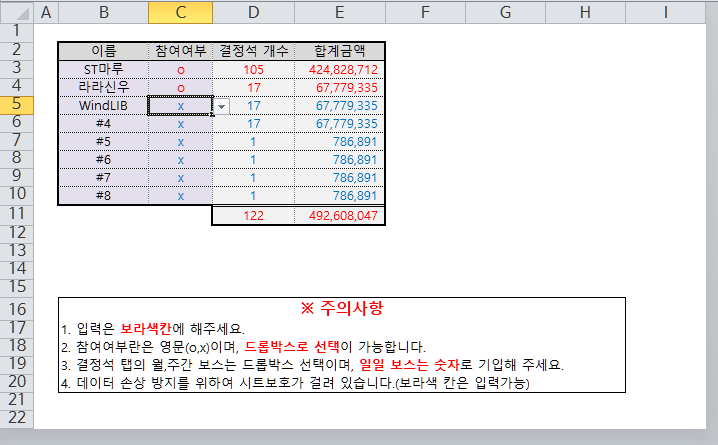Click the participation cell for 라라신우
Viewport: 718px width, 445px height.
click(180, 87)
